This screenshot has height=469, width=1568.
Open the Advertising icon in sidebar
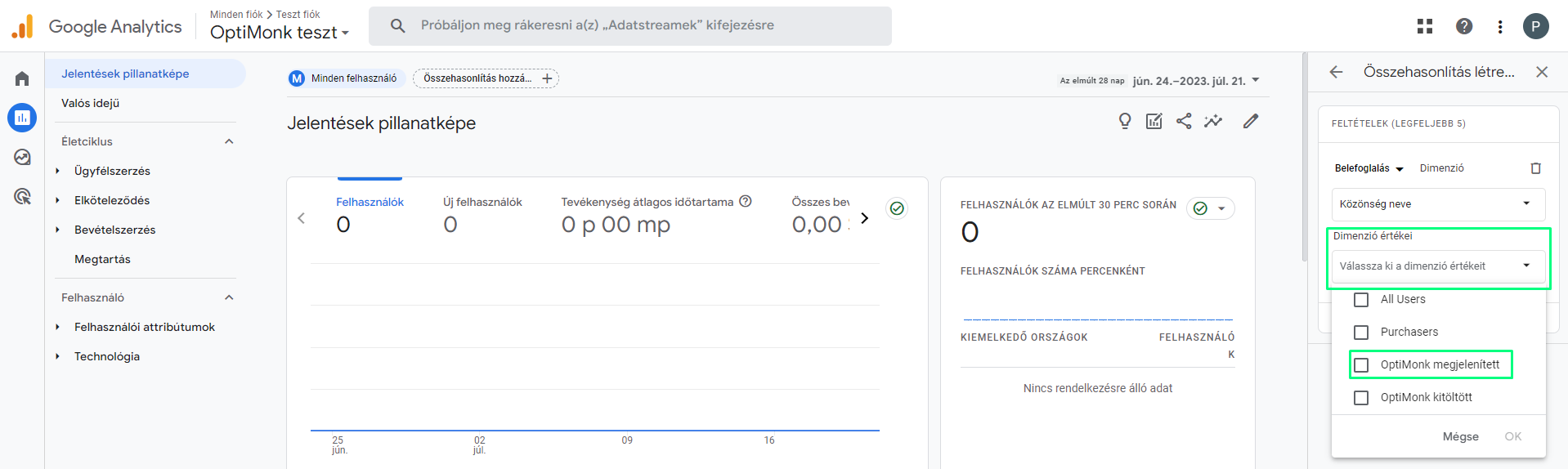pos(22,196)
